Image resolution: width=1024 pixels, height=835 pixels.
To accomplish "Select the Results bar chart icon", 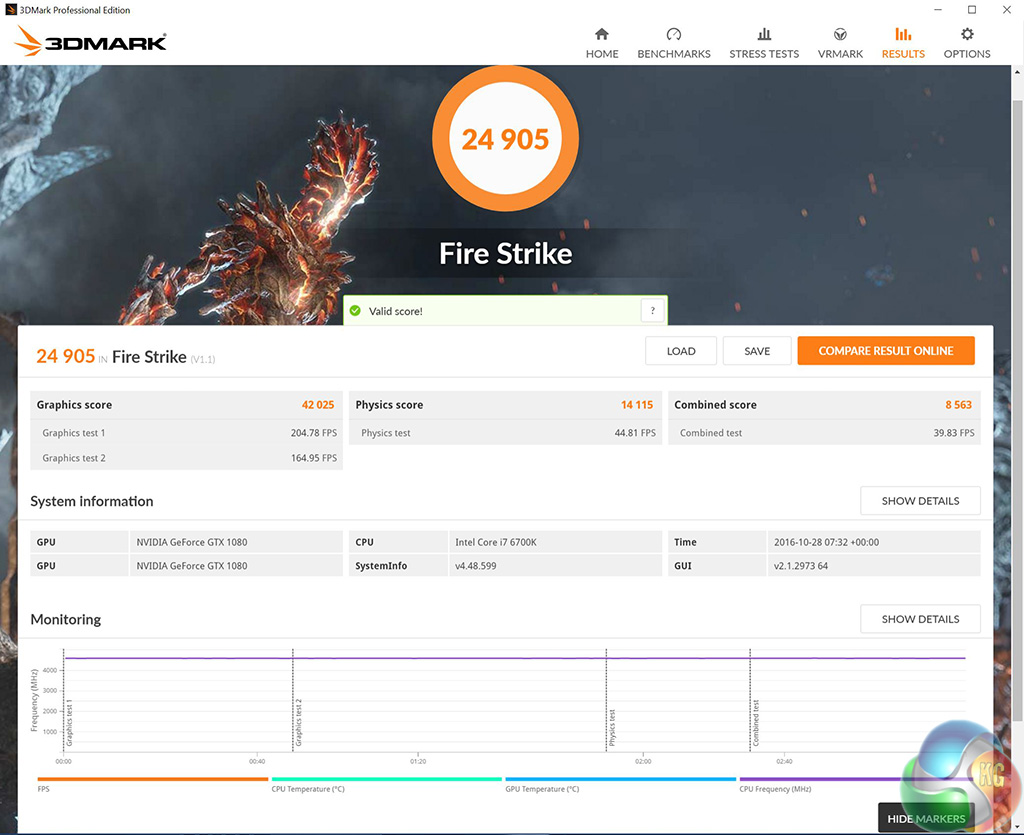I will pyautogui.click(x=903, y=35).
